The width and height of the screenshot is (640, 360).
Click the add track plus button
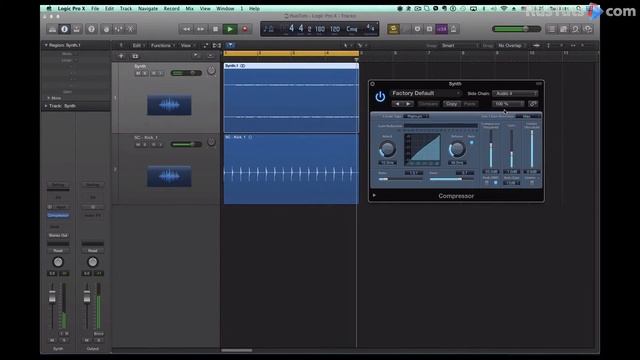pos(121,56)
